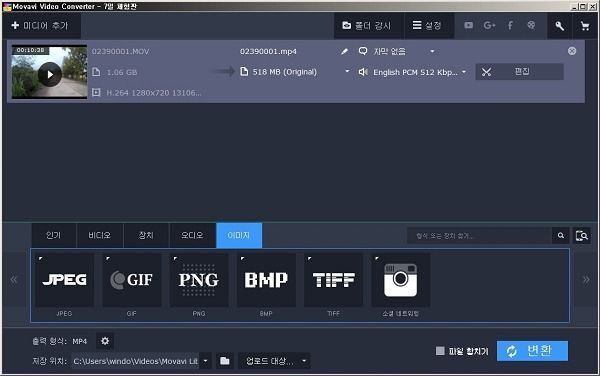This screenshot has height=376, width=600.
Task: Select the image (이미지) tab
Action: (x=239, y=235)
